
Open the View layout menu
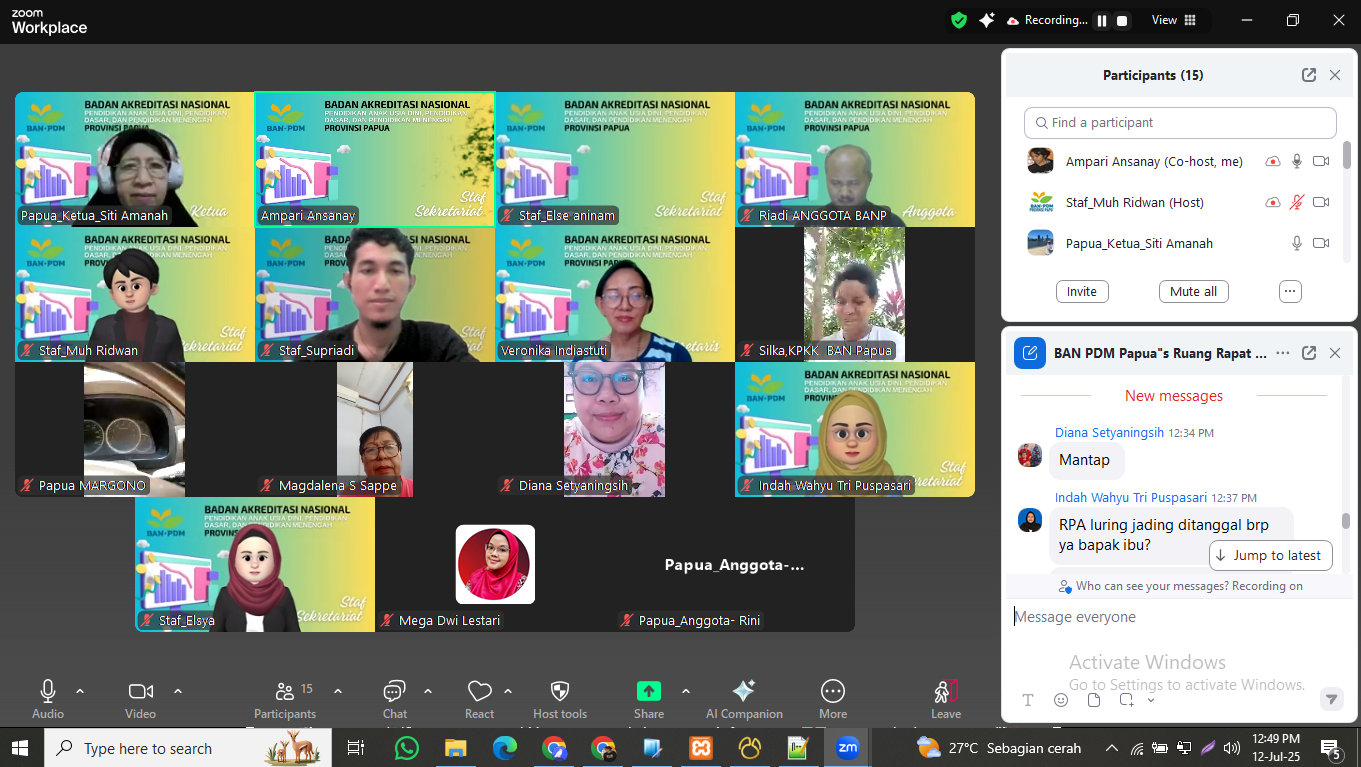[x=1173, y=20]
